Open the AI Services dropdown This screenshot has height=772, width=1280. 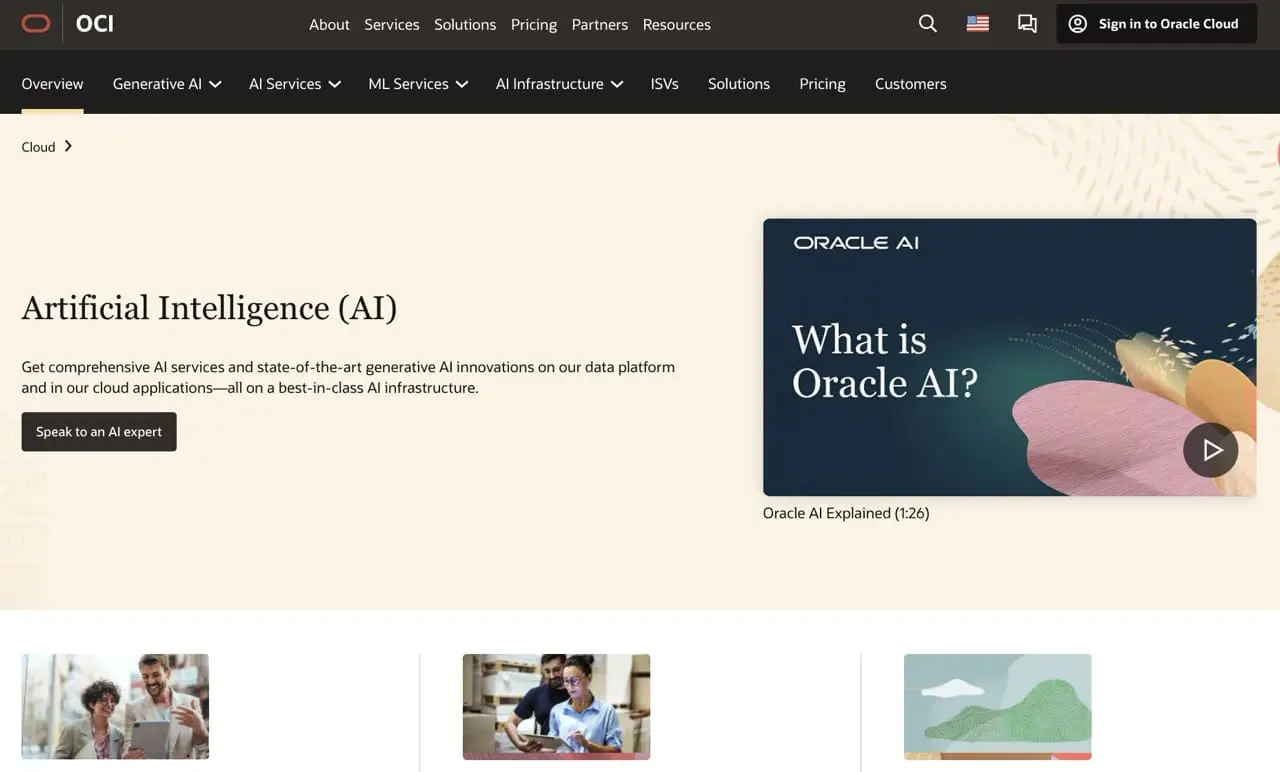[294, 84]
